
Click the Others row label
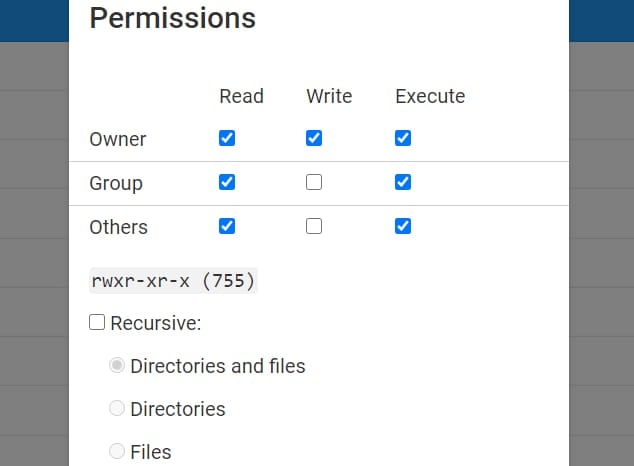(118, 227)
